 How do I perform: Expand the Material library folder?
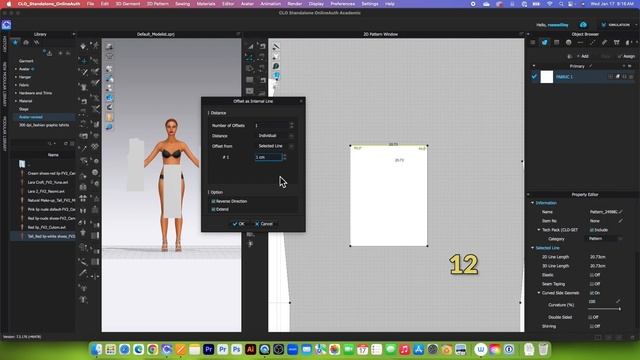[16, 101]
